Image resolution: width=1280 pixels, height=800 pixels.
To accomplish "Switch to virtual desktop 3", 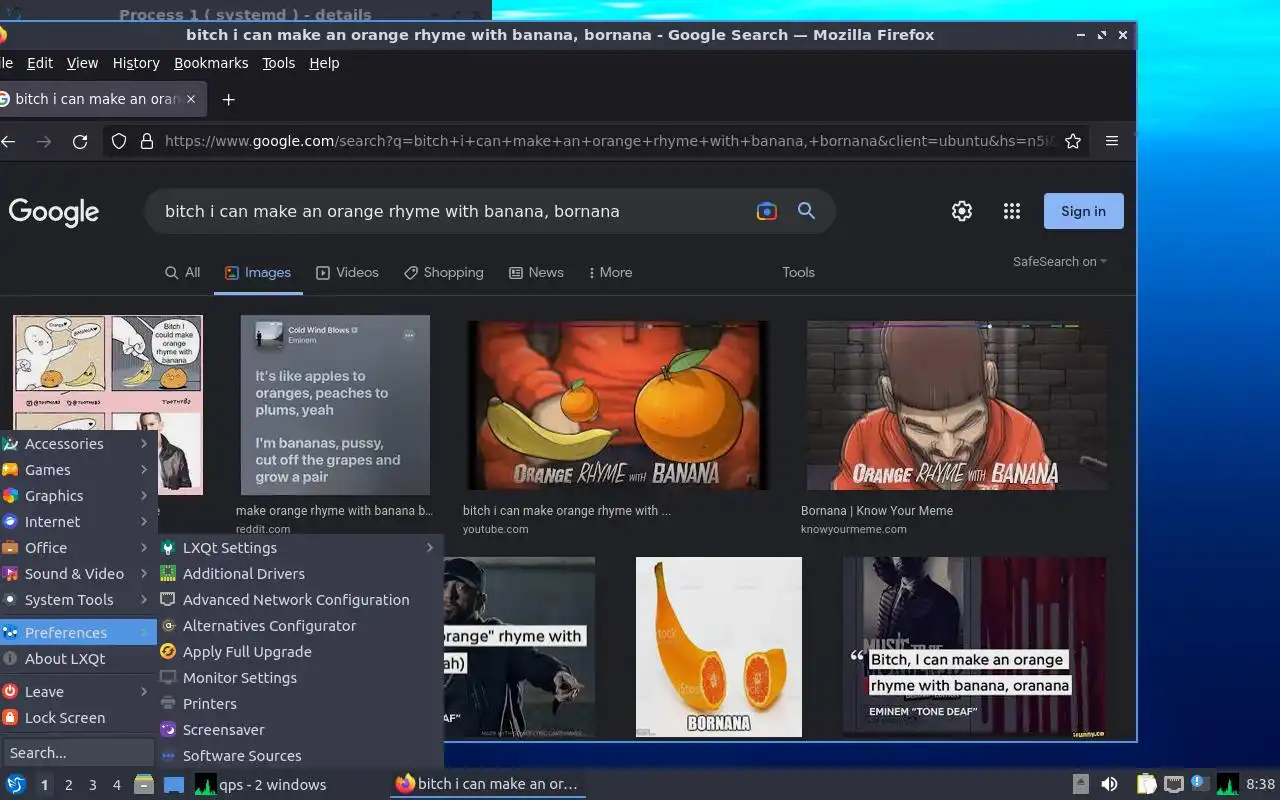I will (93, 785).
